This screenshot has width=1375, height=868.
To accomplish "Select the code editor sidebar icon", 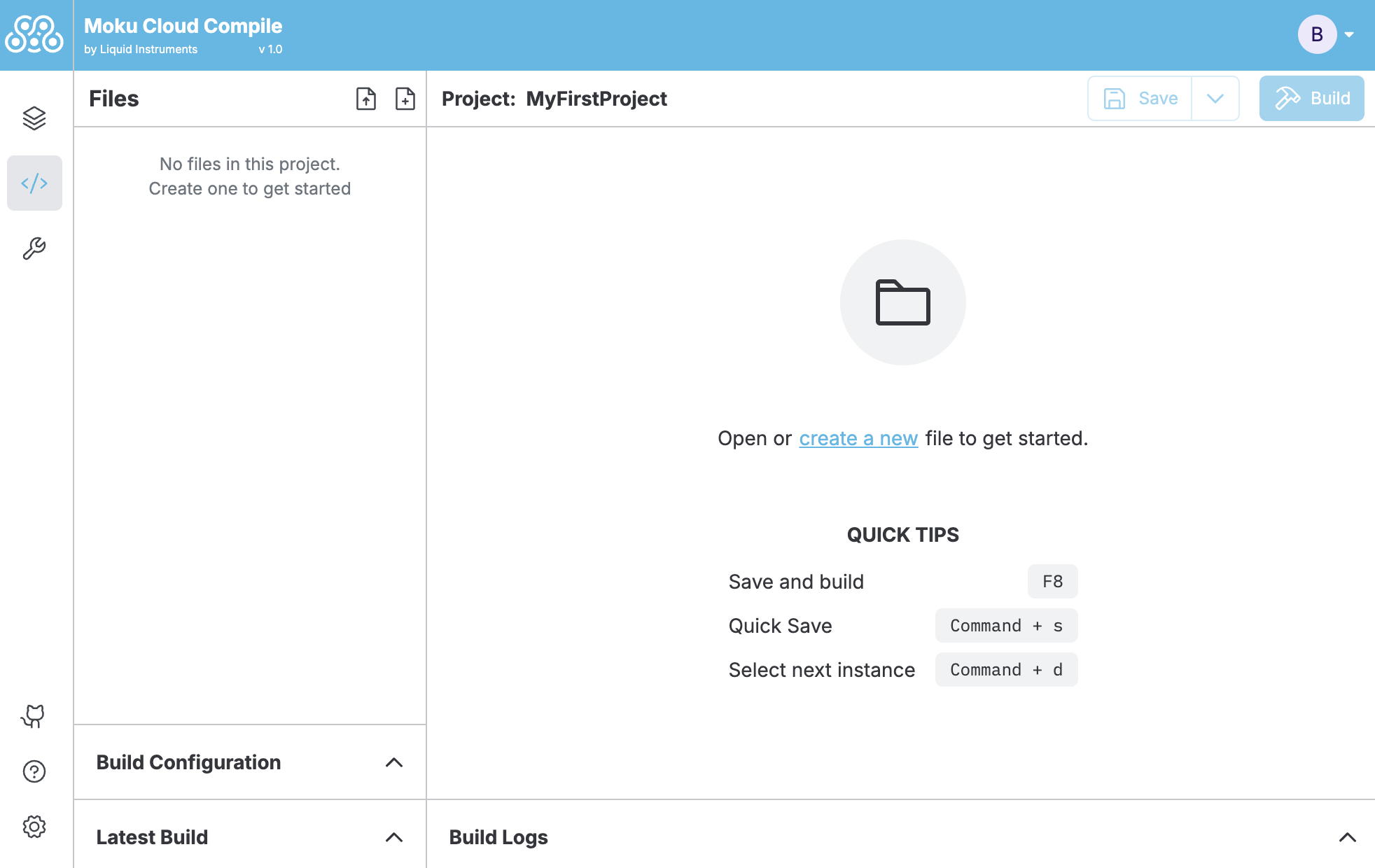I will click(34, 183).
